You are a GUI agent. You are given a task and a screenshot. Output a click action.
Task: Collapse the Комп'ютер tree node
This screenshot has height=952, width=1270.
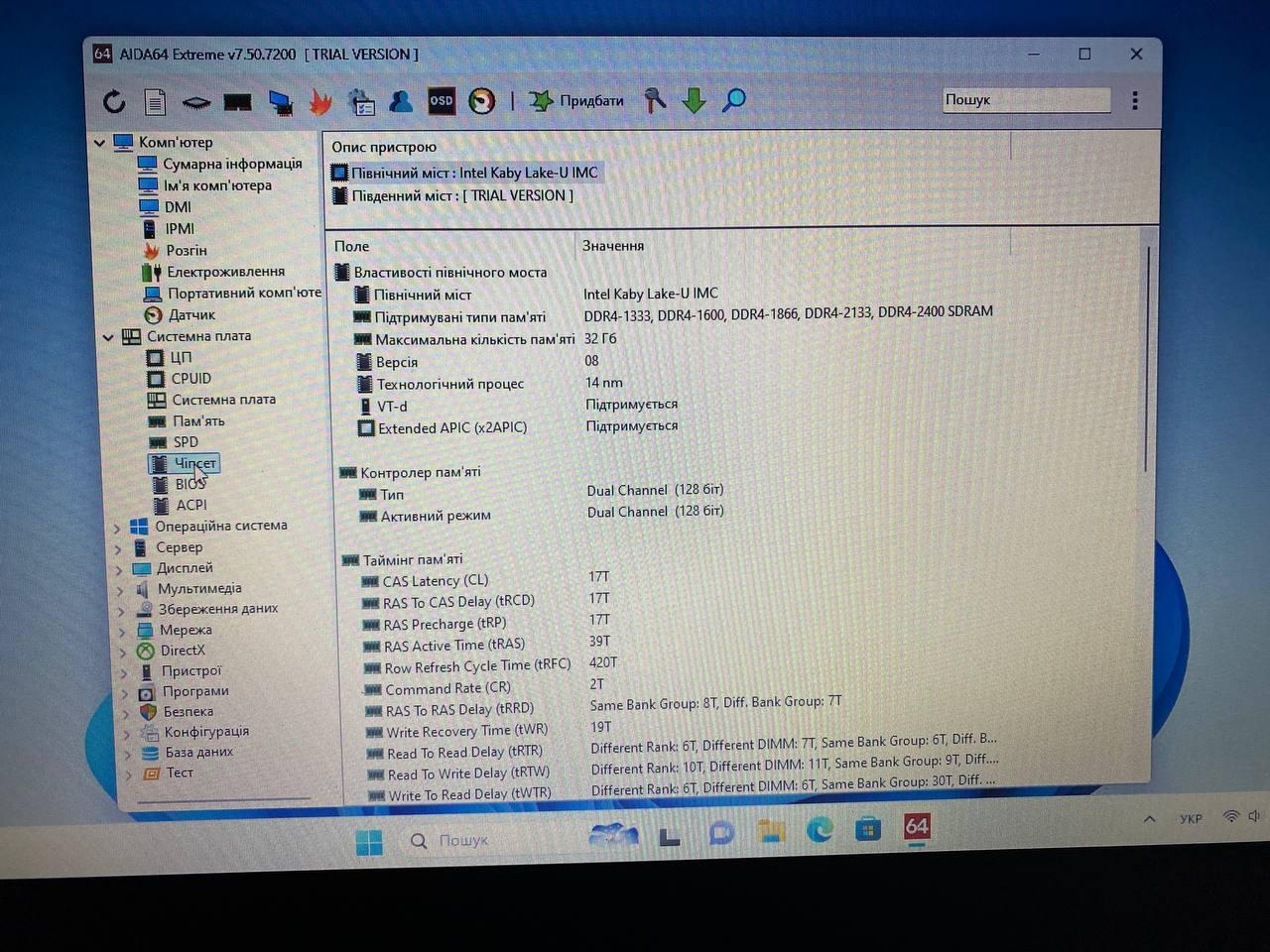[x=99, y=143]
